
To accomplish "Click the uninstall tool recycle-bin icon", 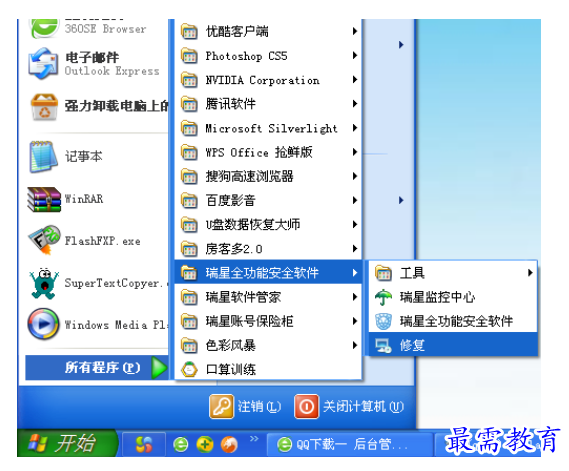I will coord(44,107).
